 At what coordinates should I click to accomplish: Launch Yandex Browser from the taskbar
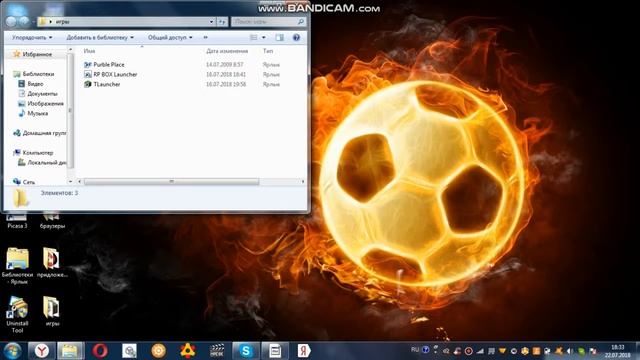click(x=42, y=351)
